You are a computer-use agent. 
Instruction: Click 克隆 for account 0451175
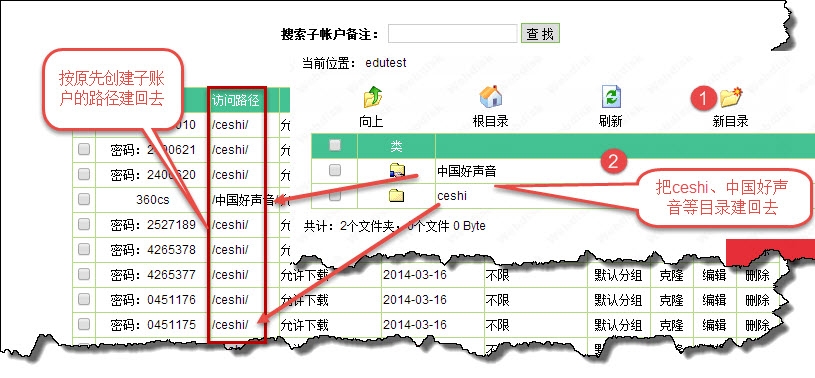pyautogui.click(x=671, y=325)
